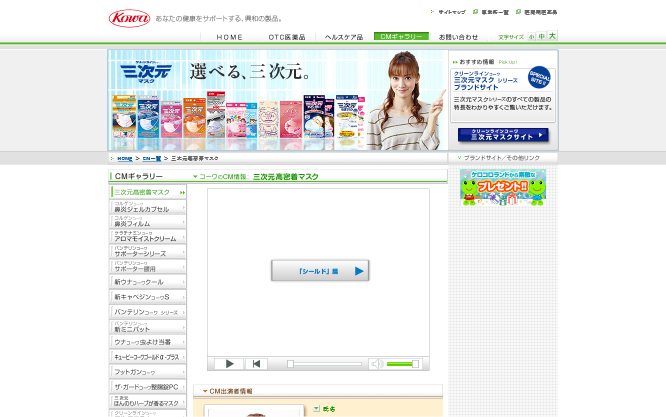The image size is (666, 417).
Task: Select フットガンコーワ in the sidebar
Action: pos(148,372)
